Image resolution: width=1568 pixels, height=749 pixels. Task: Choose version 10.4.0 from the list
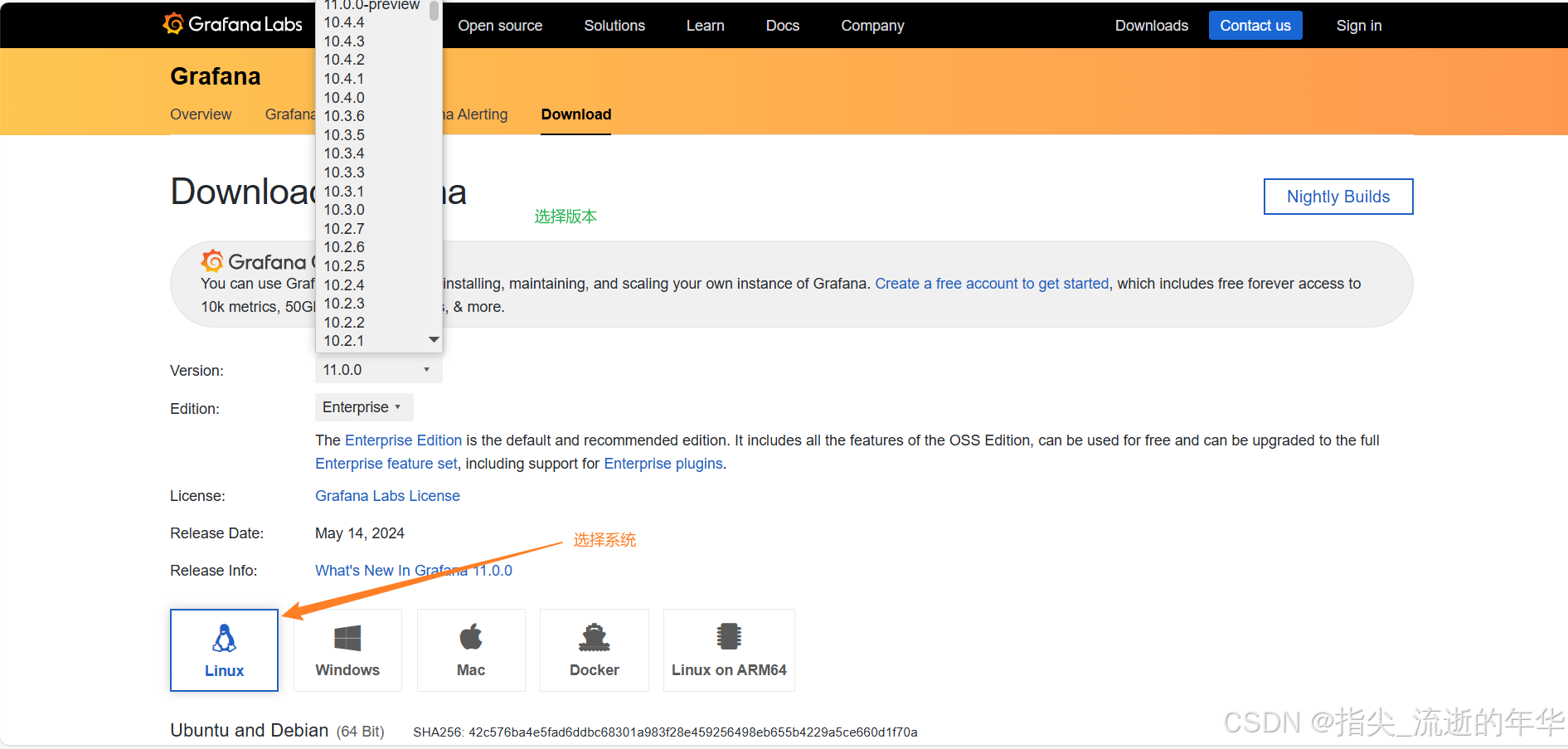[343, 98]
